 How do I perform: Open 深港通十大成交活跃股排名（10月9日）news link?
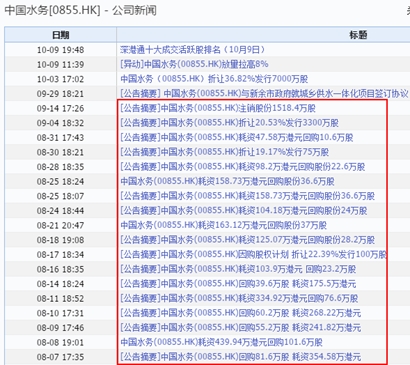193,50
